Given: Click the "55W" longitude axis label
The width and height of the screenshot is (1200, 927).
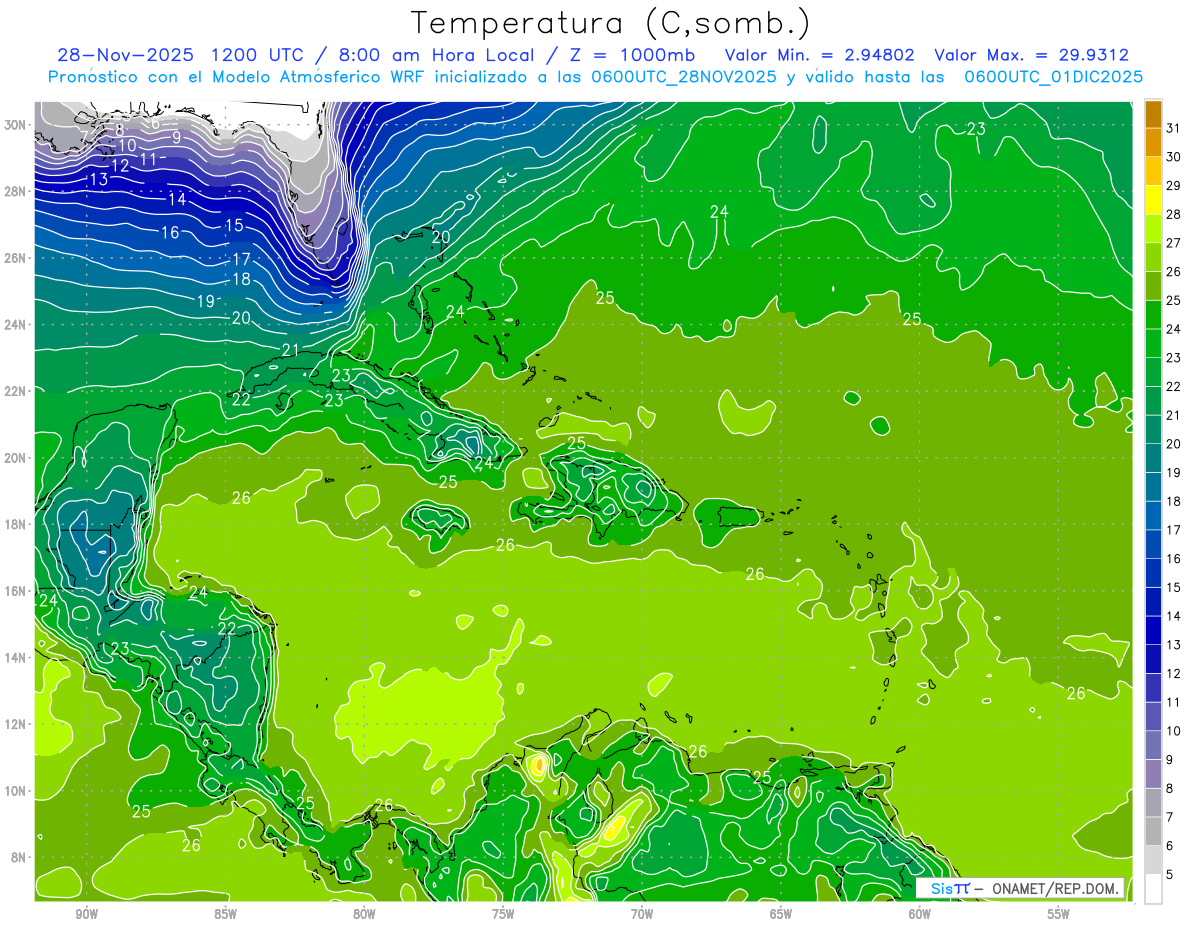Looking at the screenshot, I should pyautogui.click(x=1059, y=914).
